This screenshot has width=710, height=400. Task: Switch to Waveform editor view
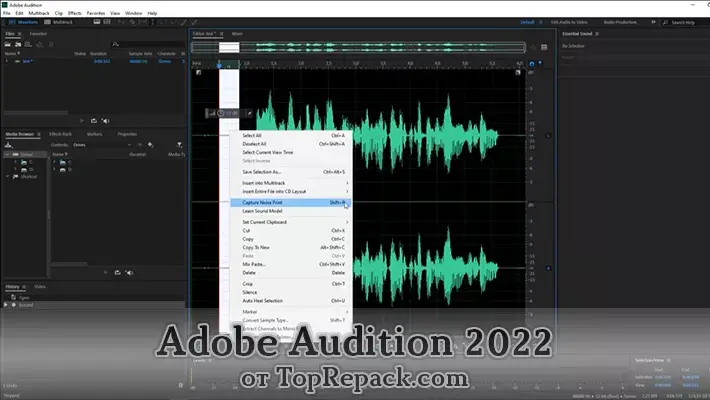coord(23,22)
